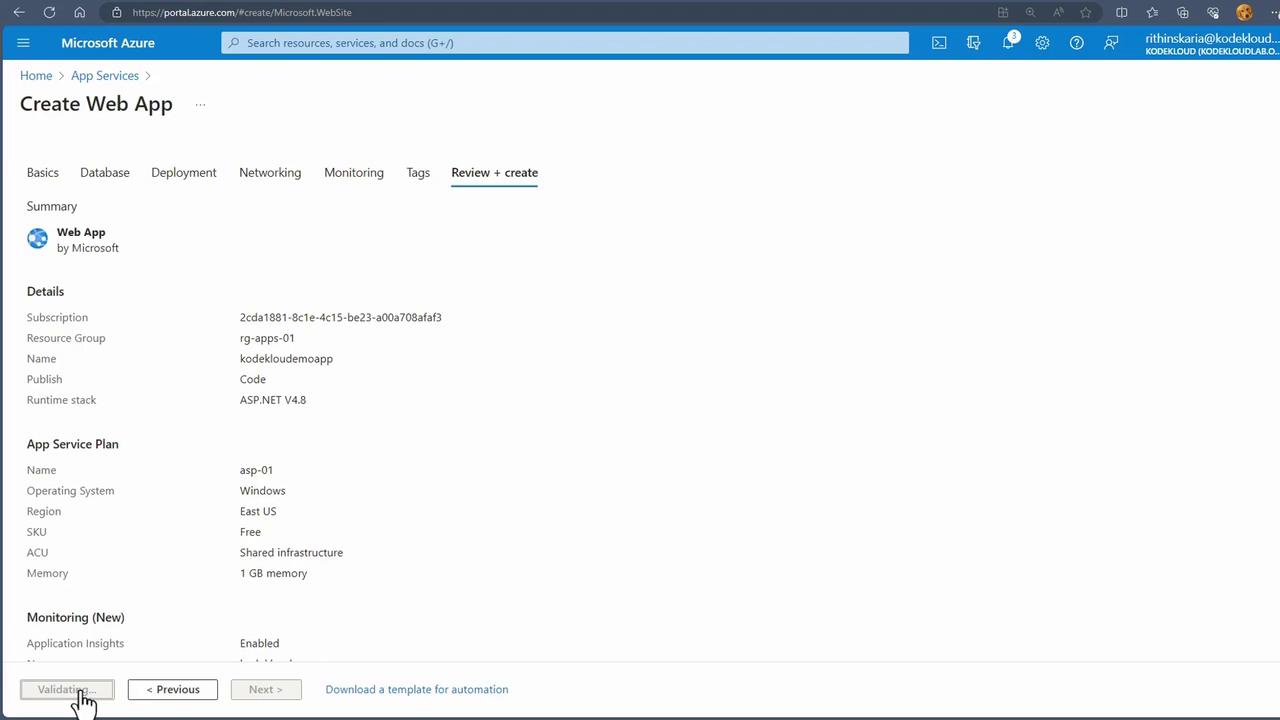The height and width of the screenshot is (720, 1280).
Task: Open the notifications bell
Action: click(1009, 42)
